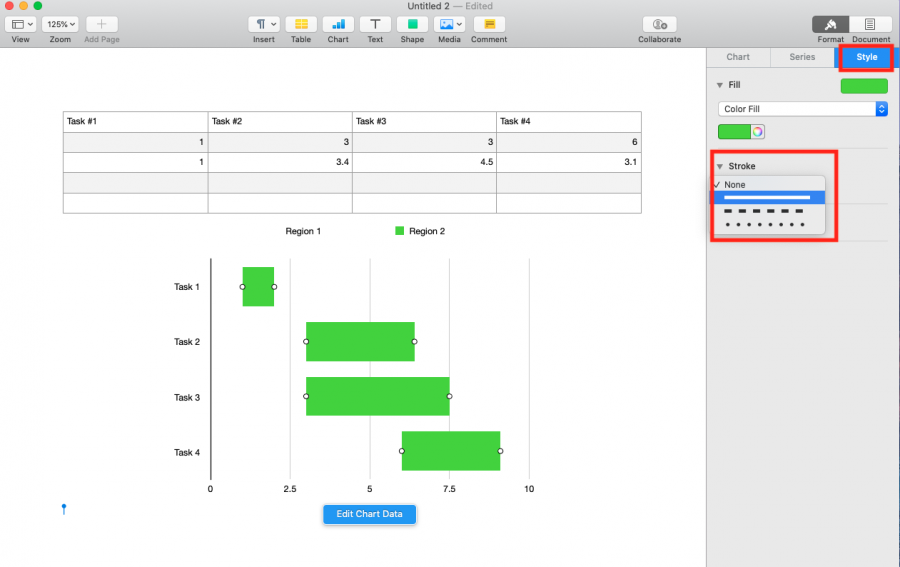The width and height of the screenshot is (900, 567).
Task: Click the Edit Chart Data button
Action: (x=369, y=514)
